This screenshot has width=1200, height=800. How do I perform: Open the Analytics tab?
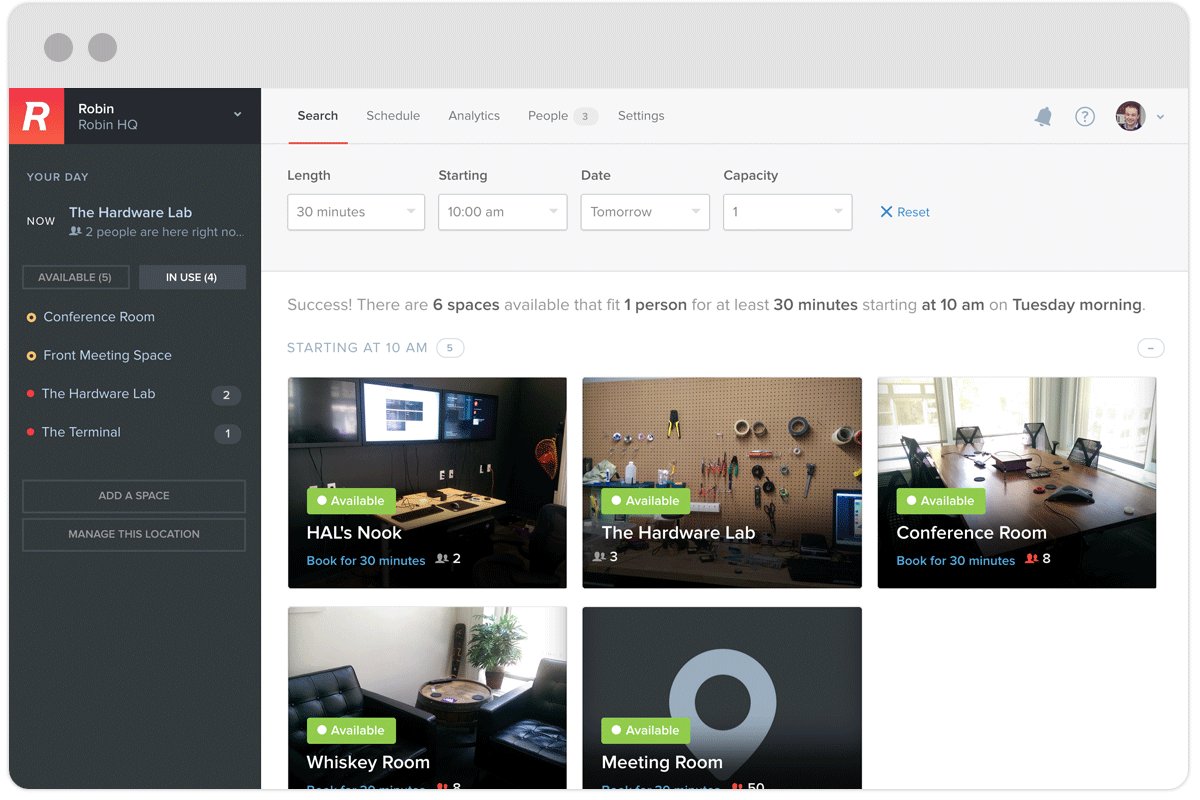click(x=474, y=116)
